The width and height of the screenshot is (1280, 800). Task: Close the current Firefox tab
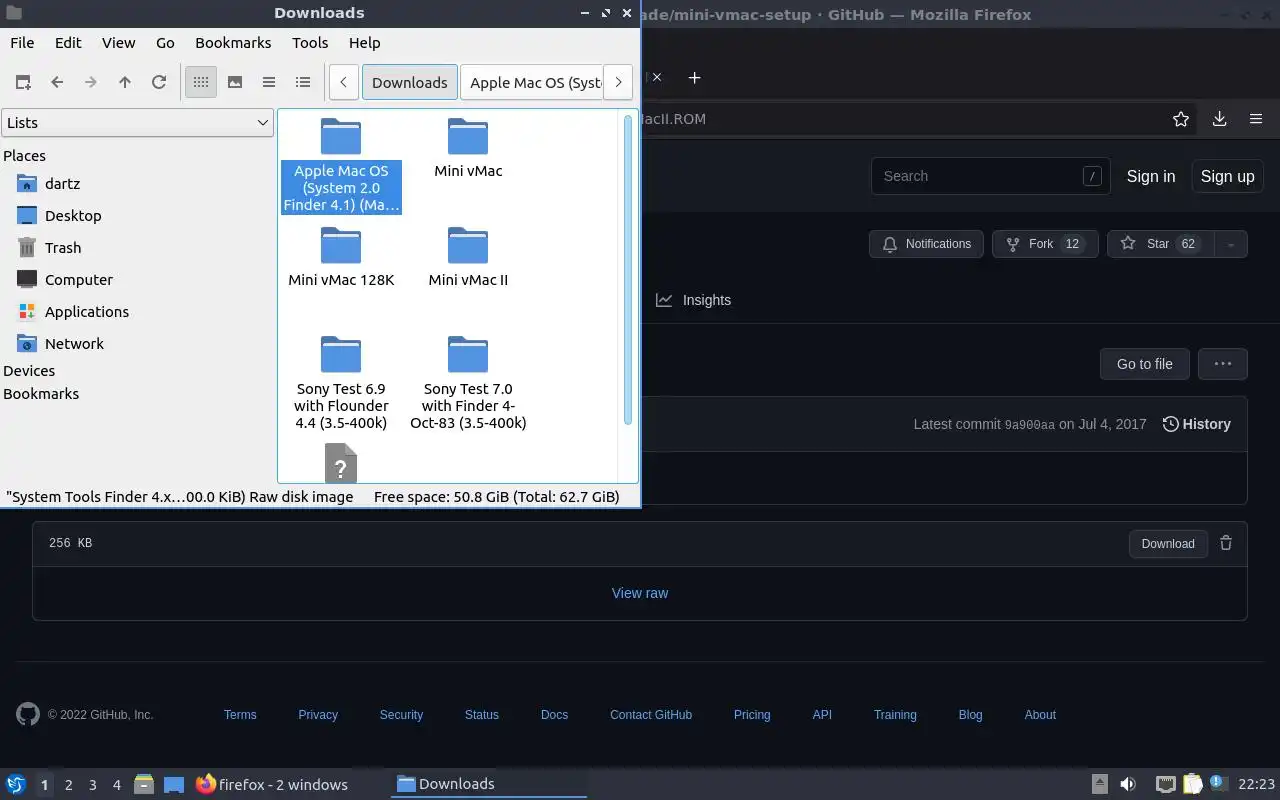point(657,77)
